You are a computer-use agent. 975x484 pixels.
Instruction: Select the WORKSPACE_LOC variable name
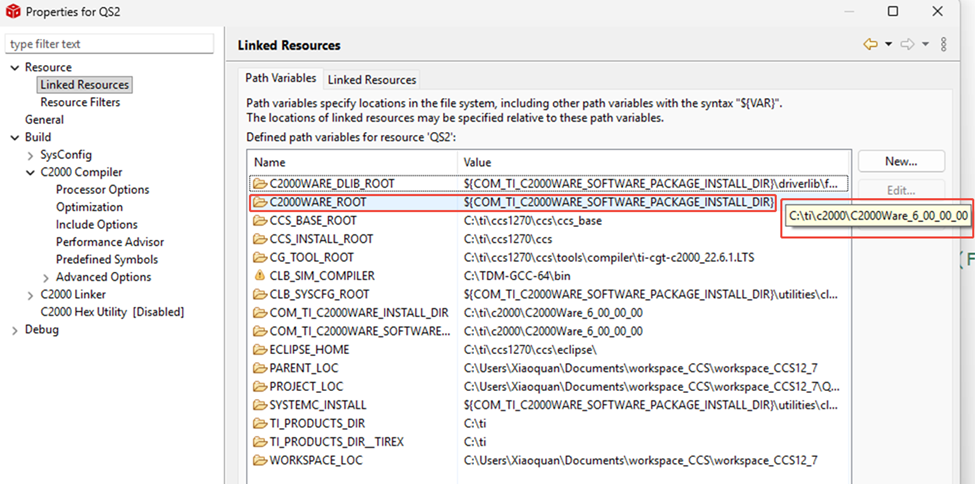click(x=316, y=460)
